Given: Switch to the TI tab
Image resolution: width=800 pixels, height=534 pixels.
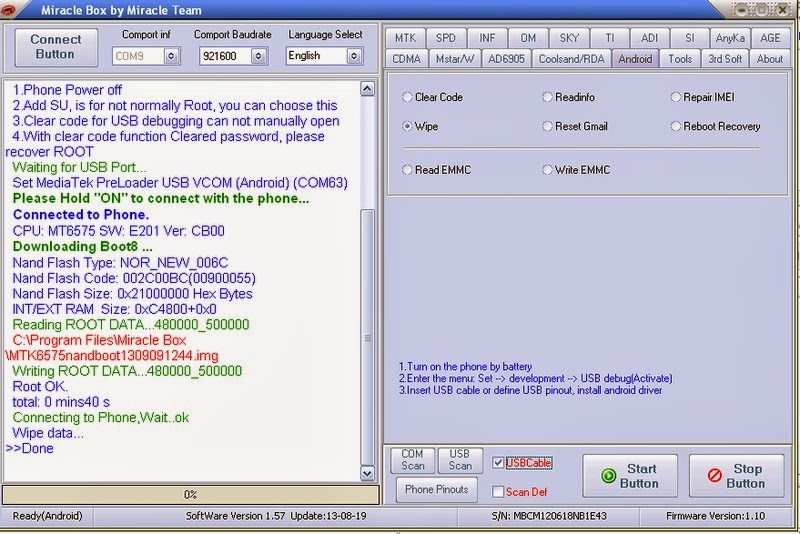Looking at the screenshot, I should 610,38.
